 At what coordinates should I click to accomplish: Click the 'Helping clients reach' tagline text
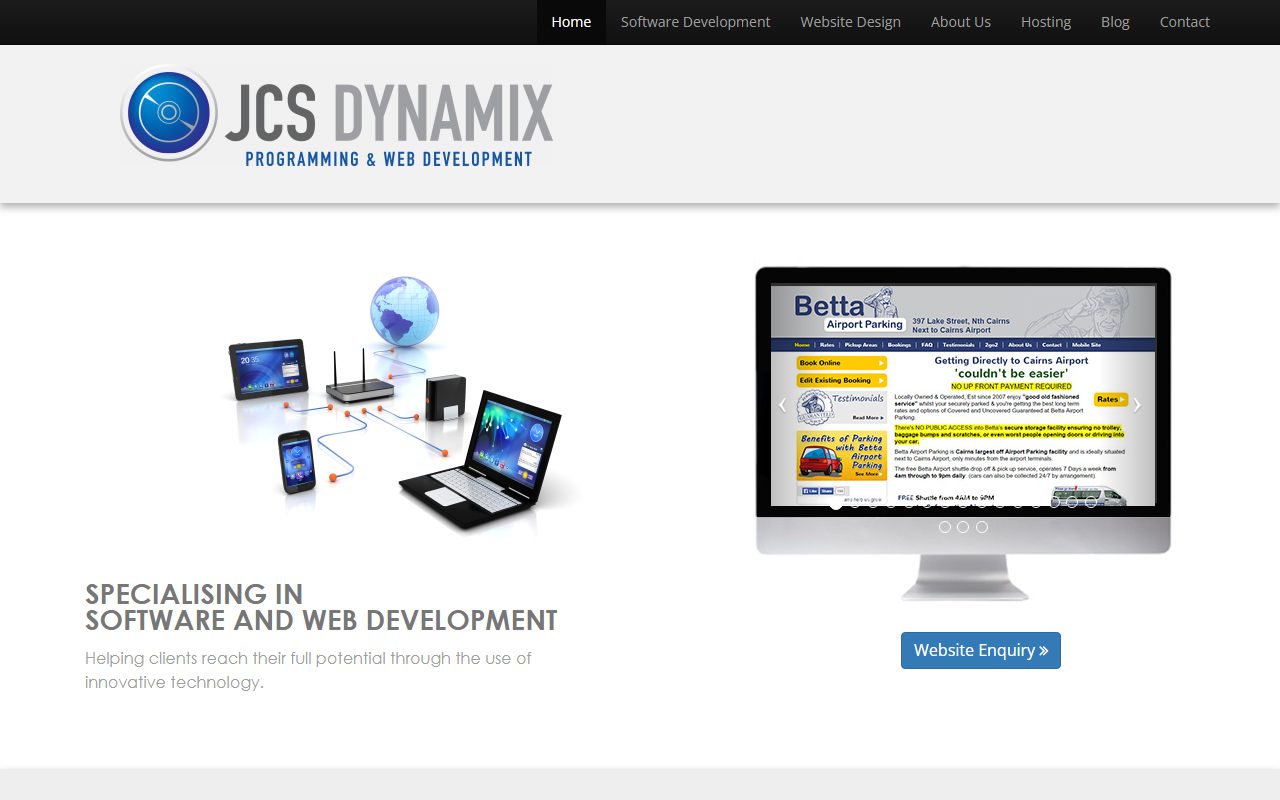pyautogui.click(x=308, y=670)
